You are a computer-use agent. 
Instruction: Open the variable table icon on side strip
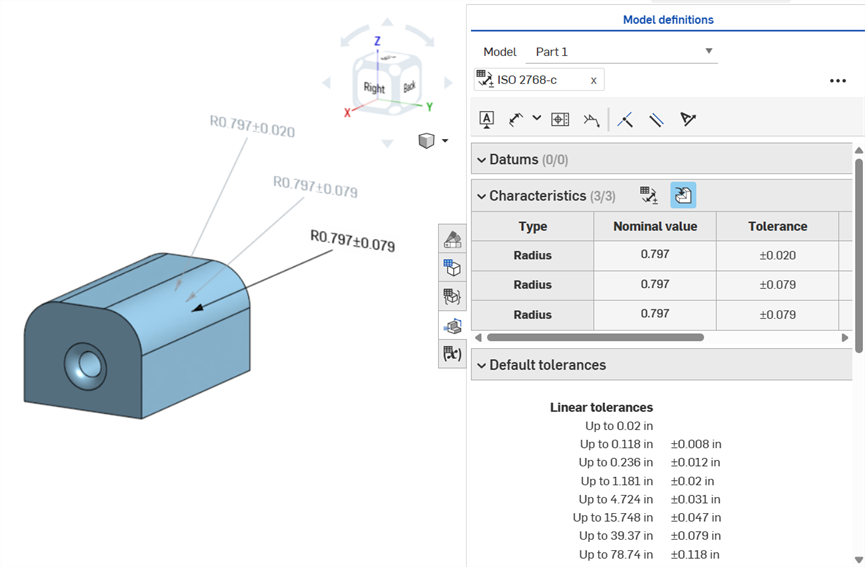click(x=452, y=354)
